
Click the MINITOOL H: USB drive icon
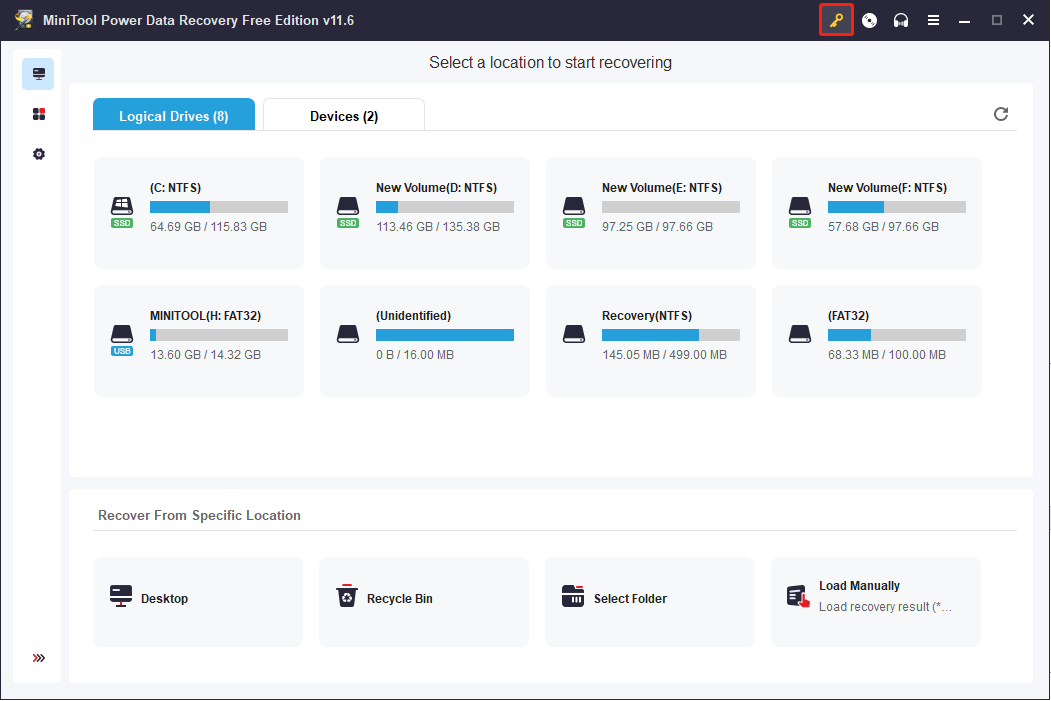(x=122, y=340)
